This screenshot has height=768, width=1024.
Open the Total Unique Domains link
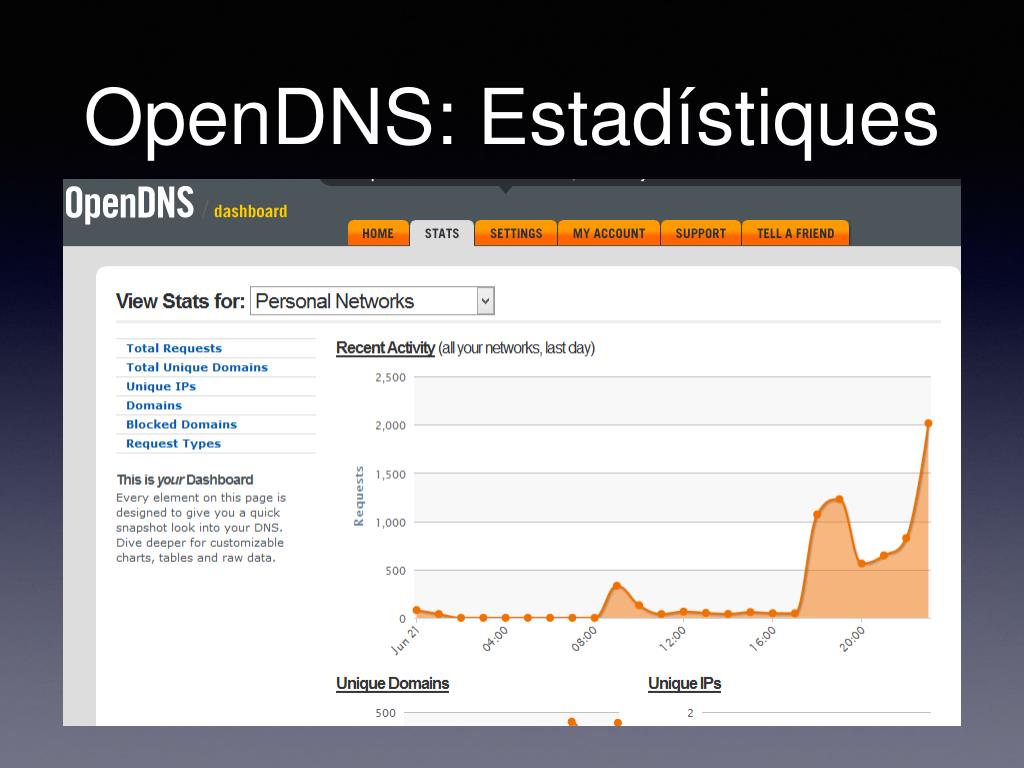197,367
